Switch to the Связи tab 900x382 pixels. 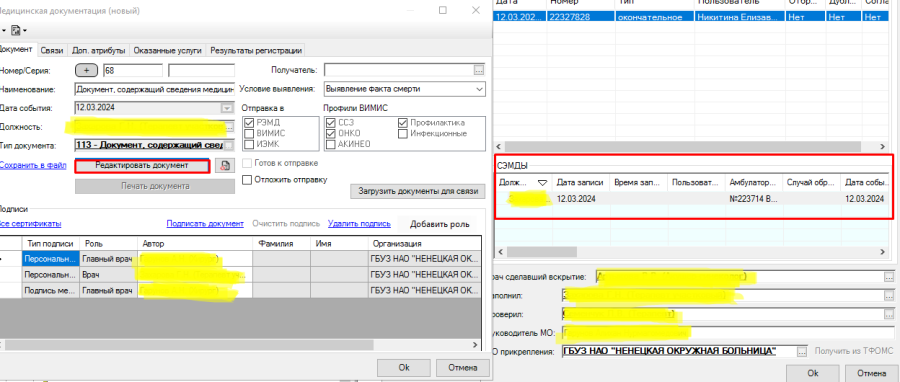(52, 50)
